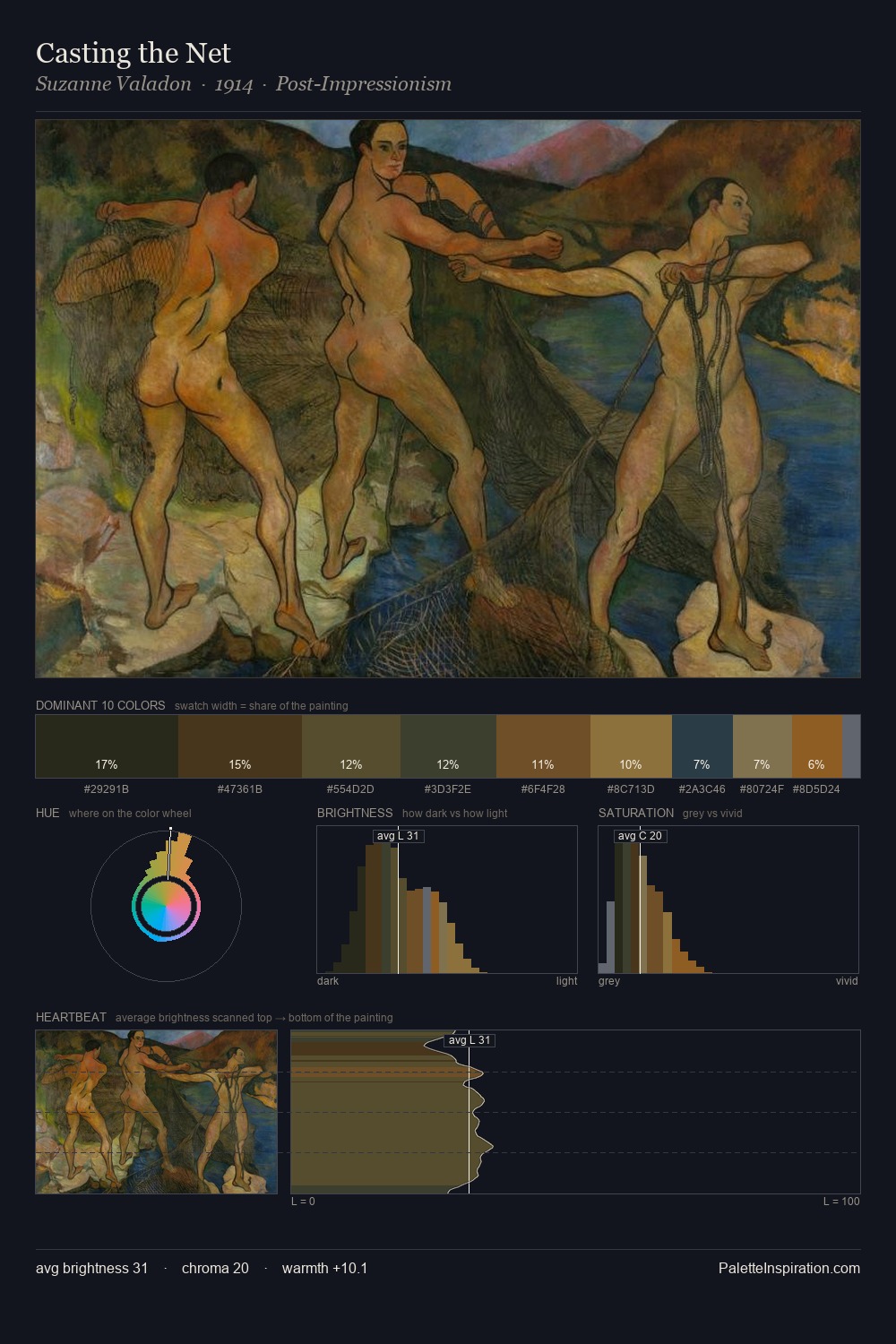Viewport: 896px width, 1344px height.
Task: Click the #29291B dark olive color swatch
Action: pos(107,746)
